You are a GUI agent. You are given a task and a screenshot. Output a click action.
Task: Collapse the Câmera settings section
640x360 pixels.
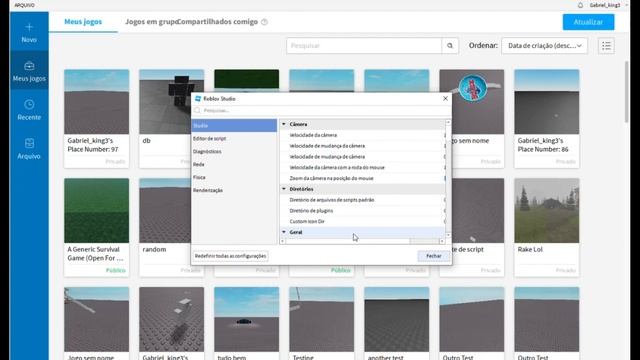tap(284, 124)
